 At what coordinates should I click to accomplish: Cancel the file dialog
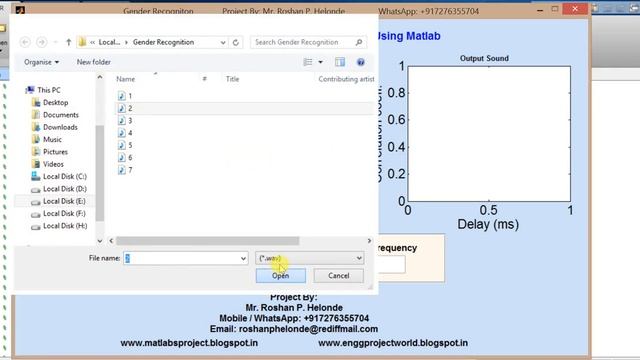tap(338, 276)
